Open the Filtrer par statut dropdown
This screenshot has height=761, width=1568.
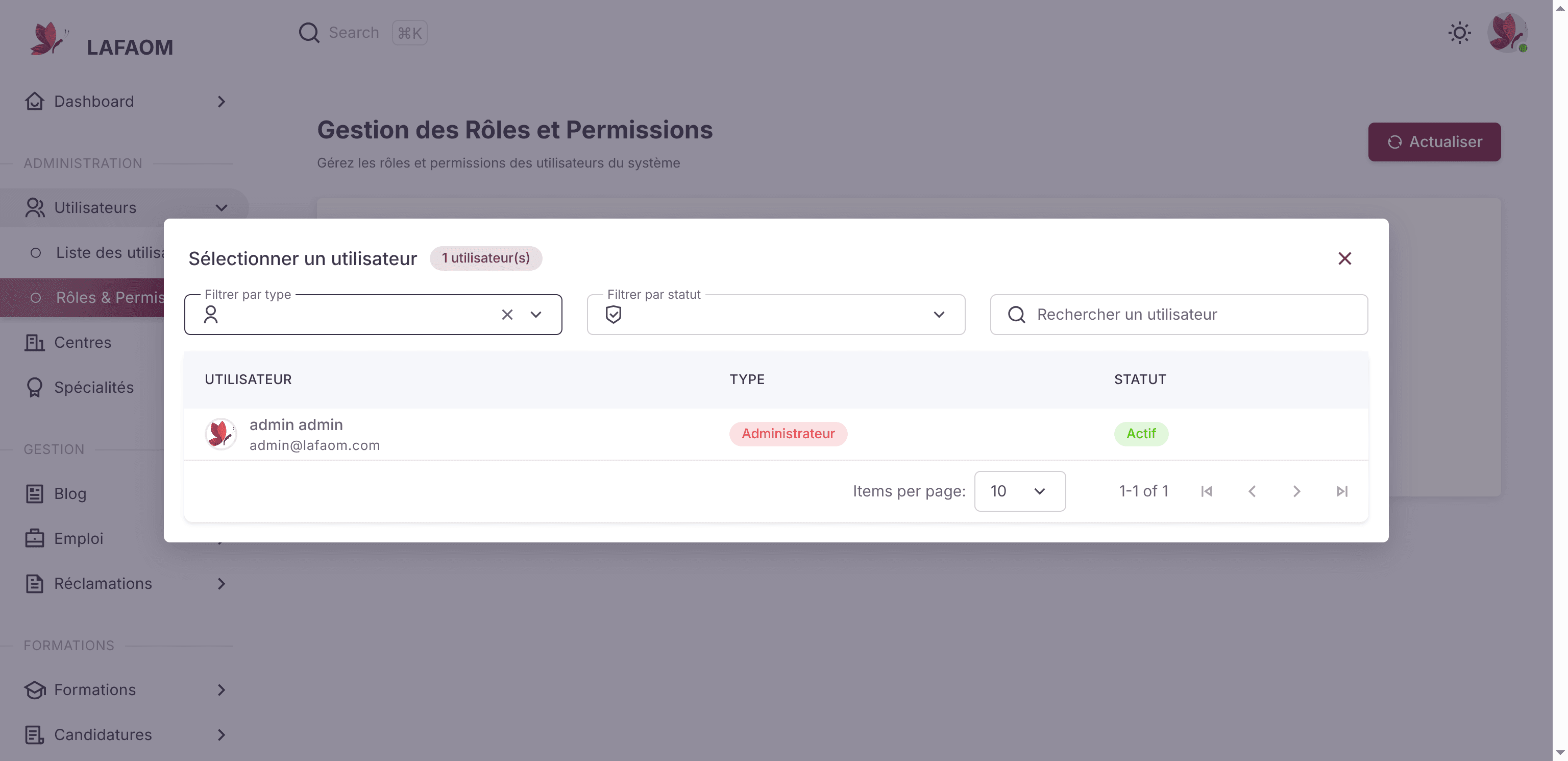(x=775, y=315)
